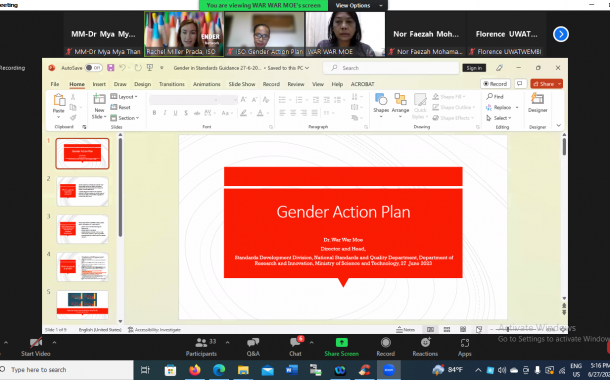
Task: Switch to the Slide Show tab
Action: pyautogui.click(x=242, y=84)
